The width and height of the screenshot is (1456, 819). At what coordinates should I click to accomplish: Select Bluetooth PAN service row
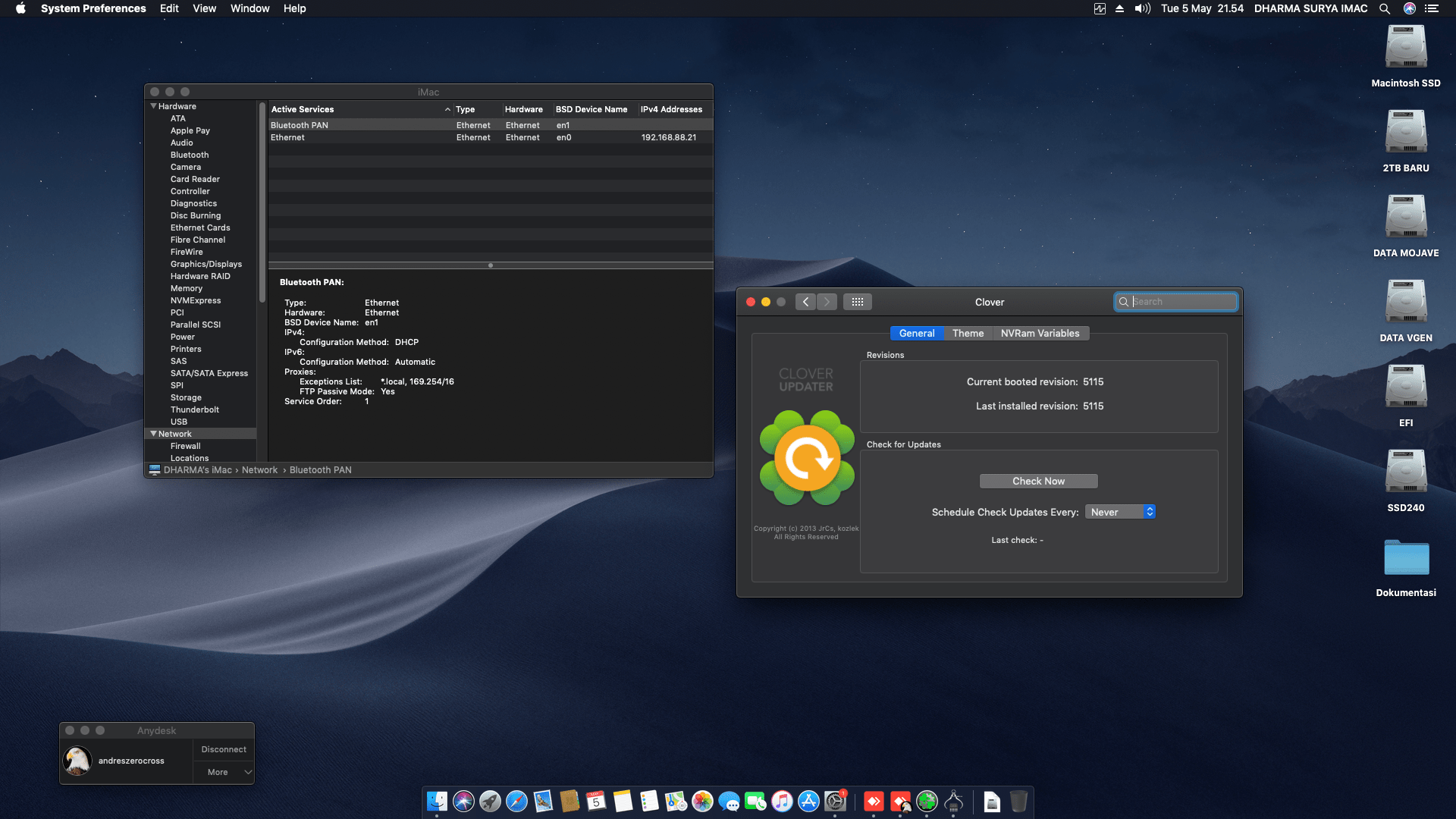(x=491, y=125)
